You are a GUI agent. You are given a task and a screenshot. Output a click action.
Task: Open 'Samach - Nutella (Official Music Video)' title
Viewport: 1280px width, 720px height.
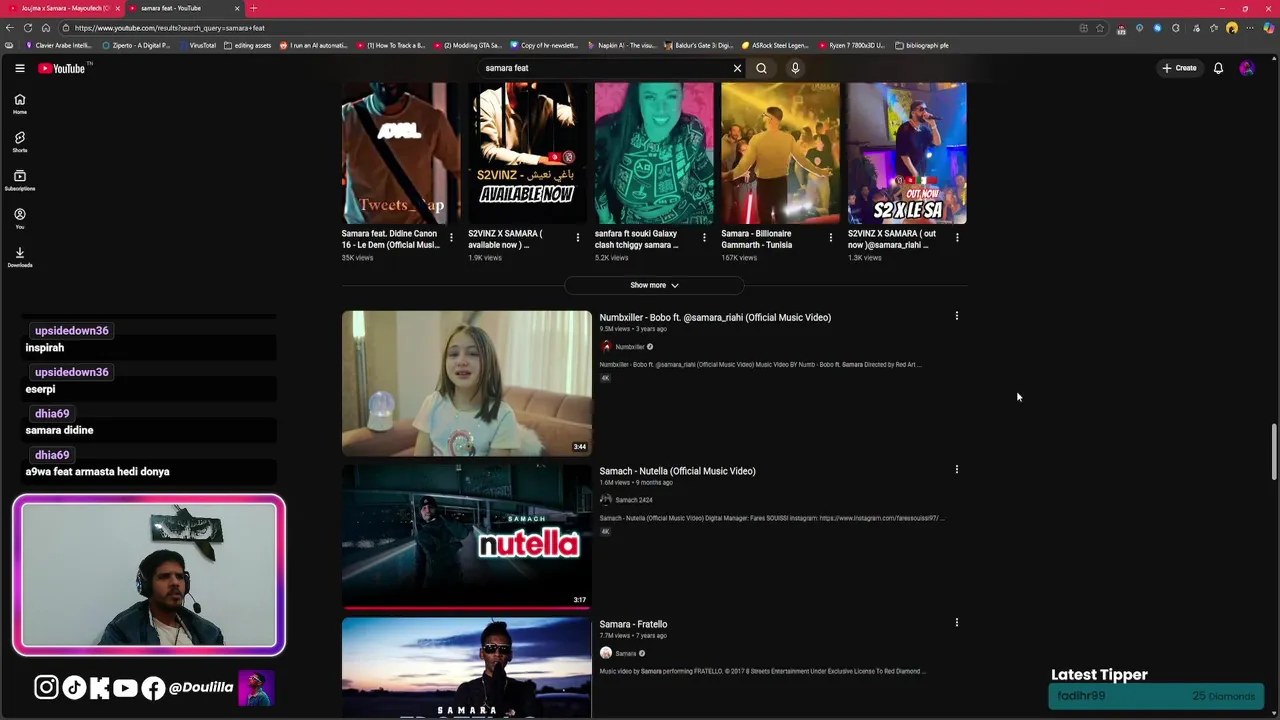pyautogui.click(x=677, y=471)
